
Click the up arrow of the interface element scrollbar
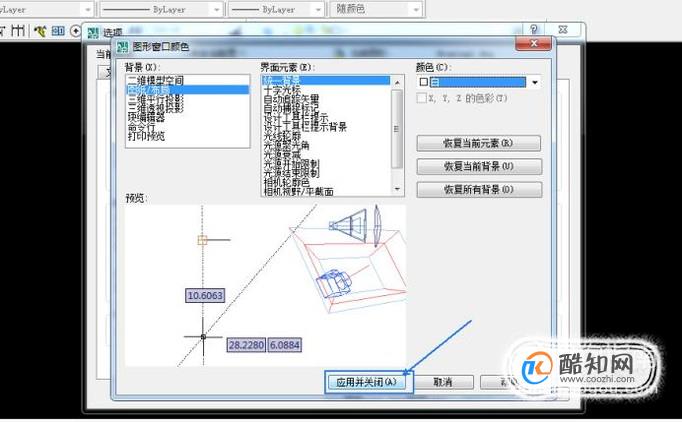(x=397, y=82)
